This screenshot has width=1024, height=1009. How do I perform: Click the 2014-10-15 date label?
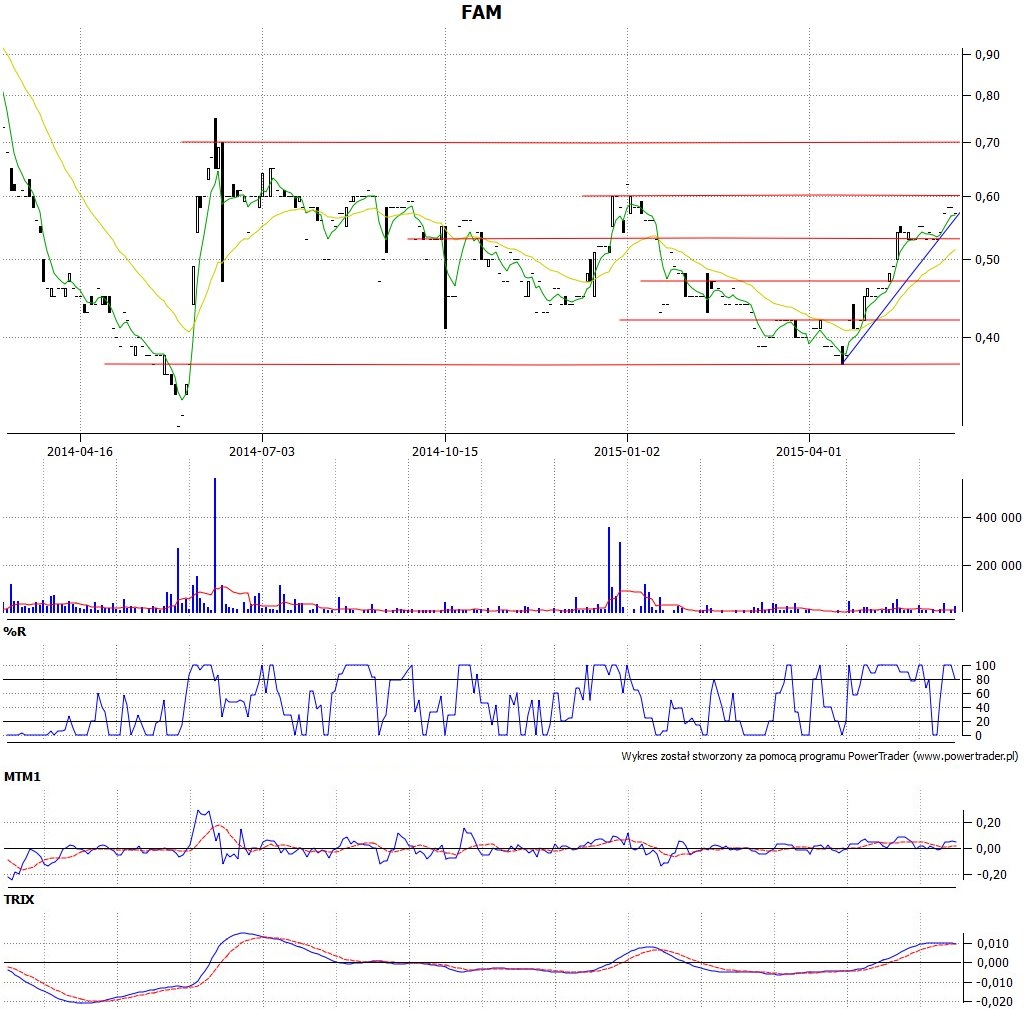point(445,451)
